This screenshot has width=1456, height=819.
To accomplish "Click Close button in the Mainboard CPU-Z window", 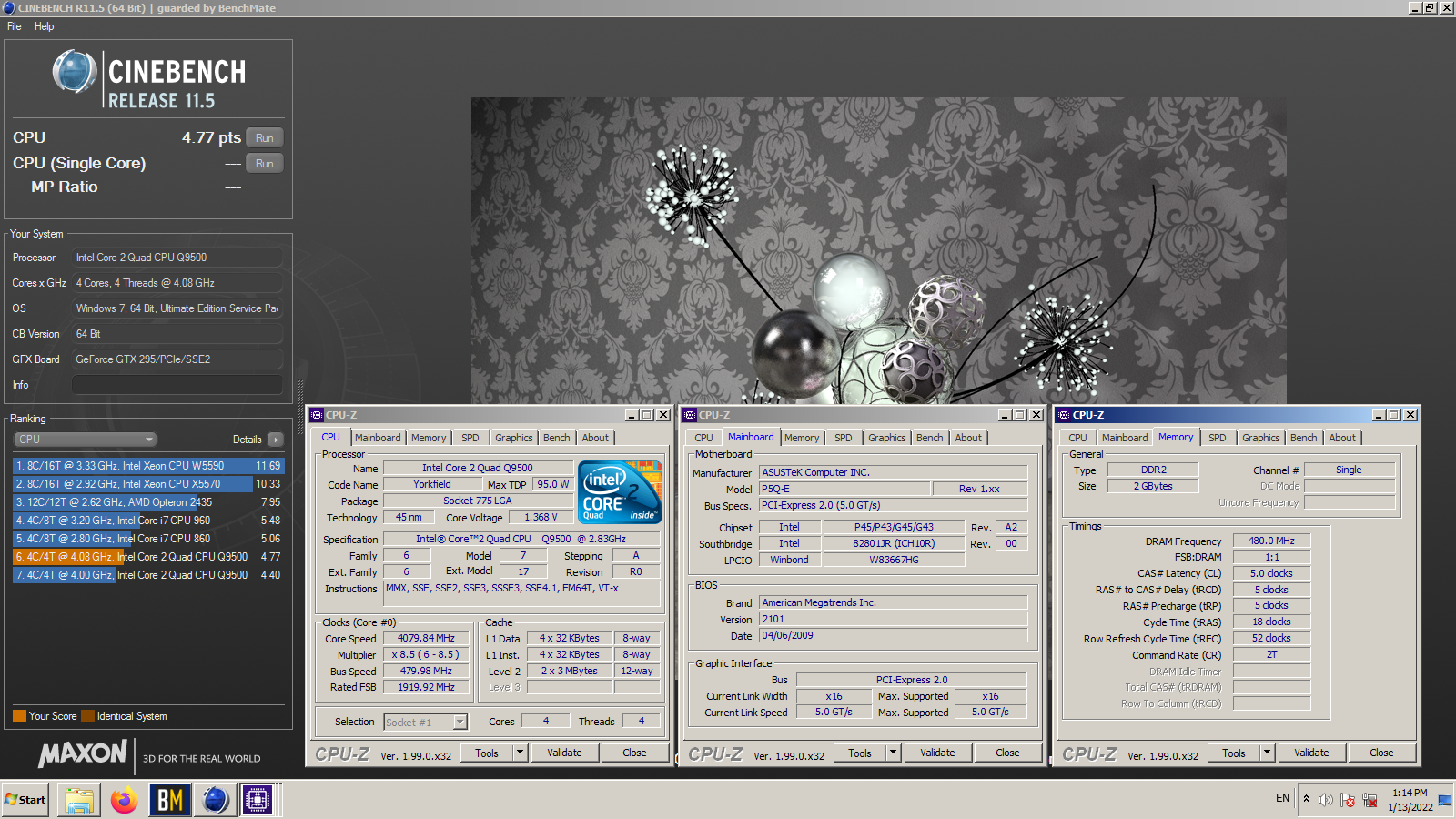I will 1007,753.
